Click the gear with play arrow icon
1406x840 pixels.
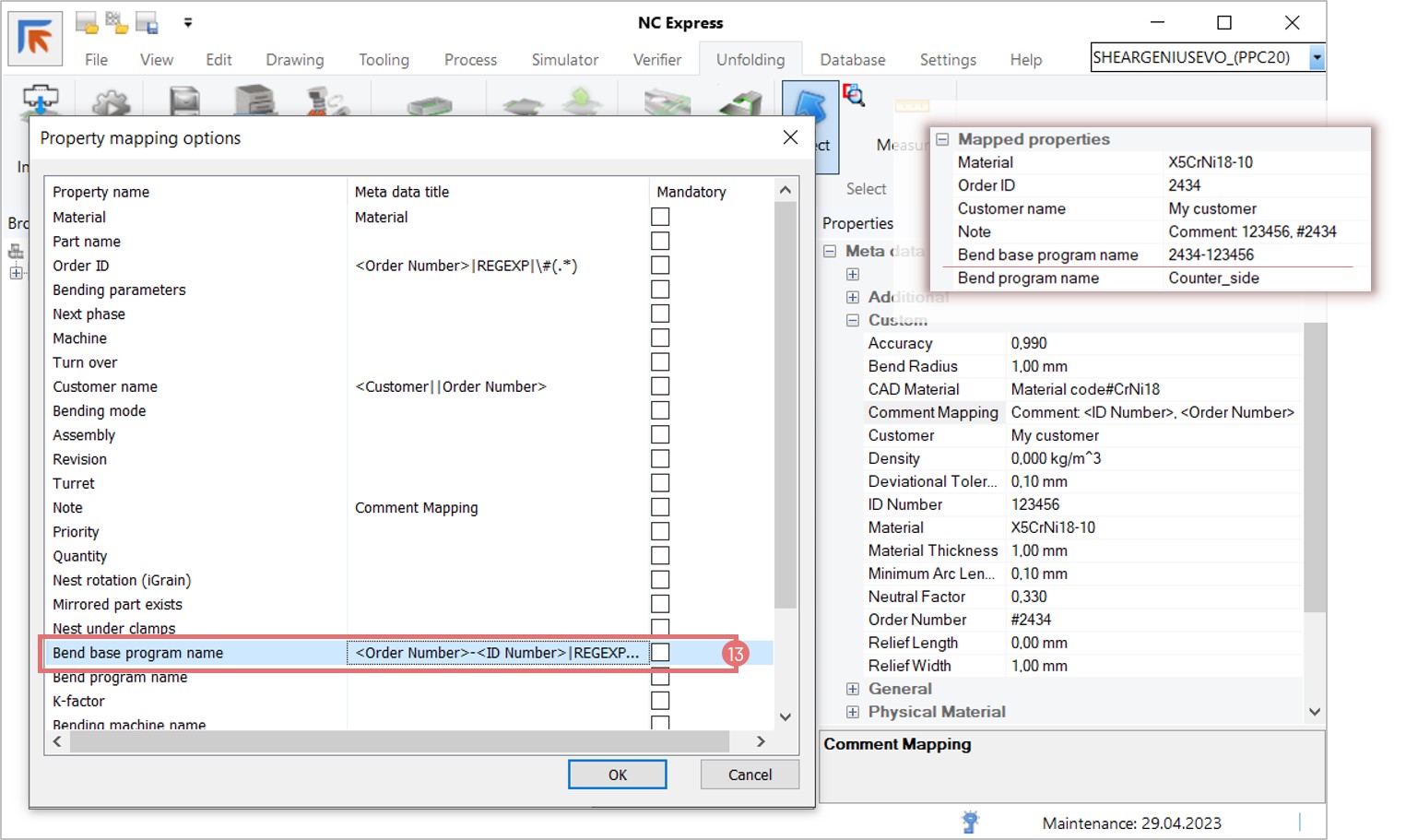tap(111, 100)
